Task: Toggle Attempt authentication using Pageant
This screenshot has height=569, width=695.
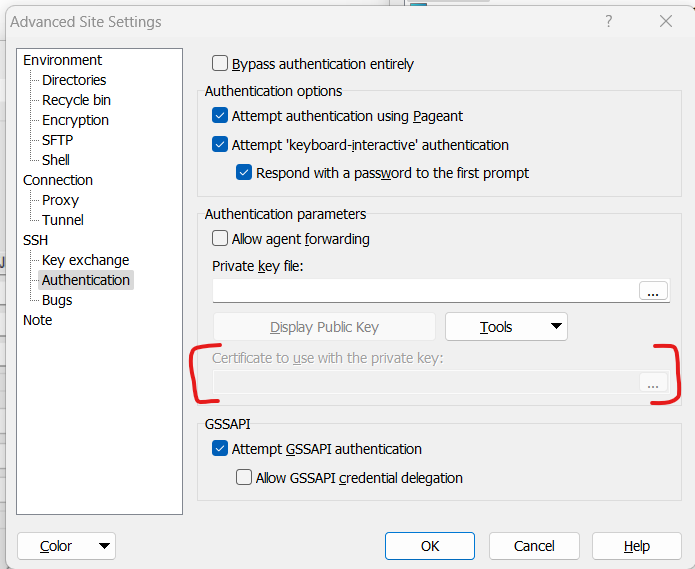Action: [221, 116]
